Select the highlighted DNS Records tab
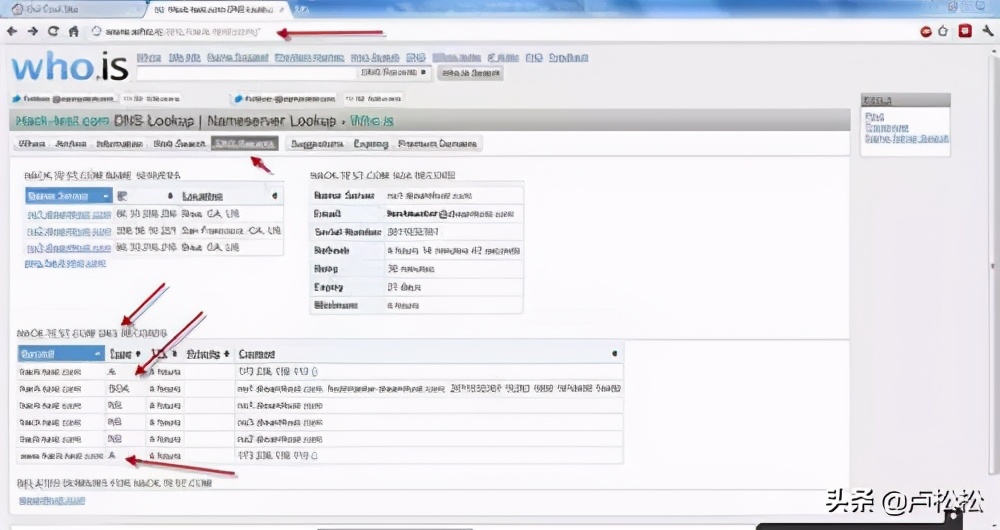Image resolution: width=1000 pixels, height=530 pixels. [x=245, y=144]
